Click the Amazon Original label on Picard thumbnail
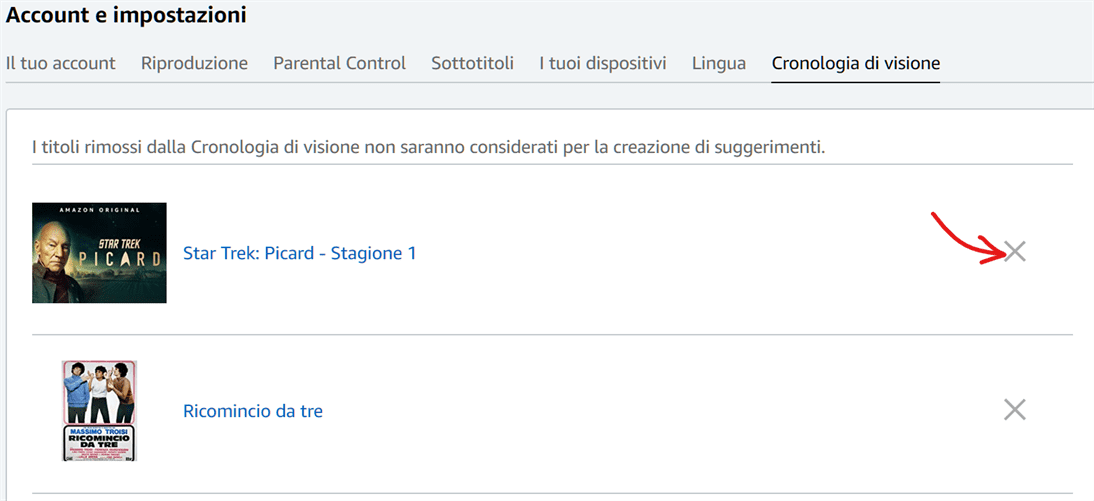1094x501 pixels. pyautogui.click(x=99, y=208)
